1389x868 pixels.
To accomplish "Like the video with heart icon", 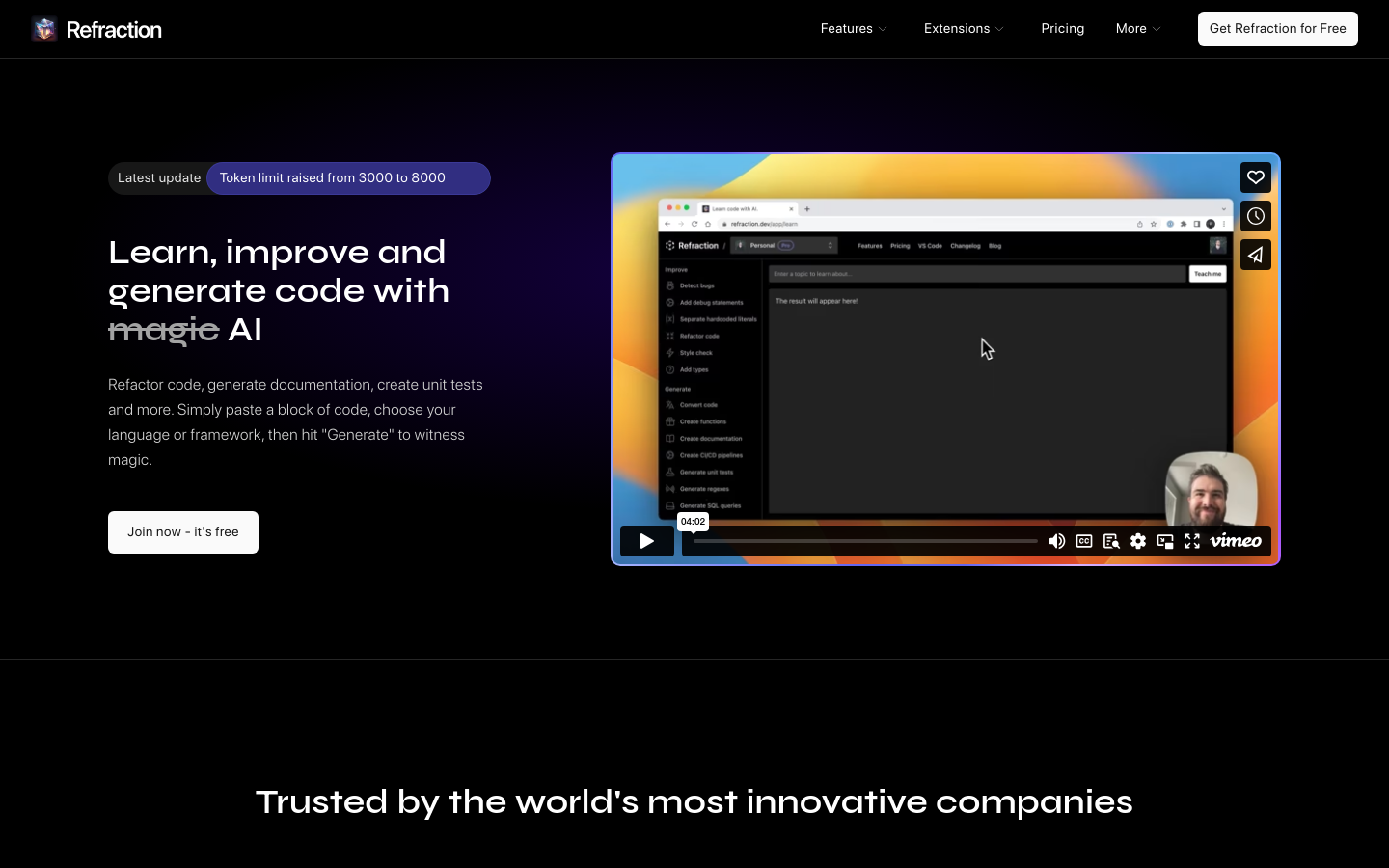I will pos(1255,177).
